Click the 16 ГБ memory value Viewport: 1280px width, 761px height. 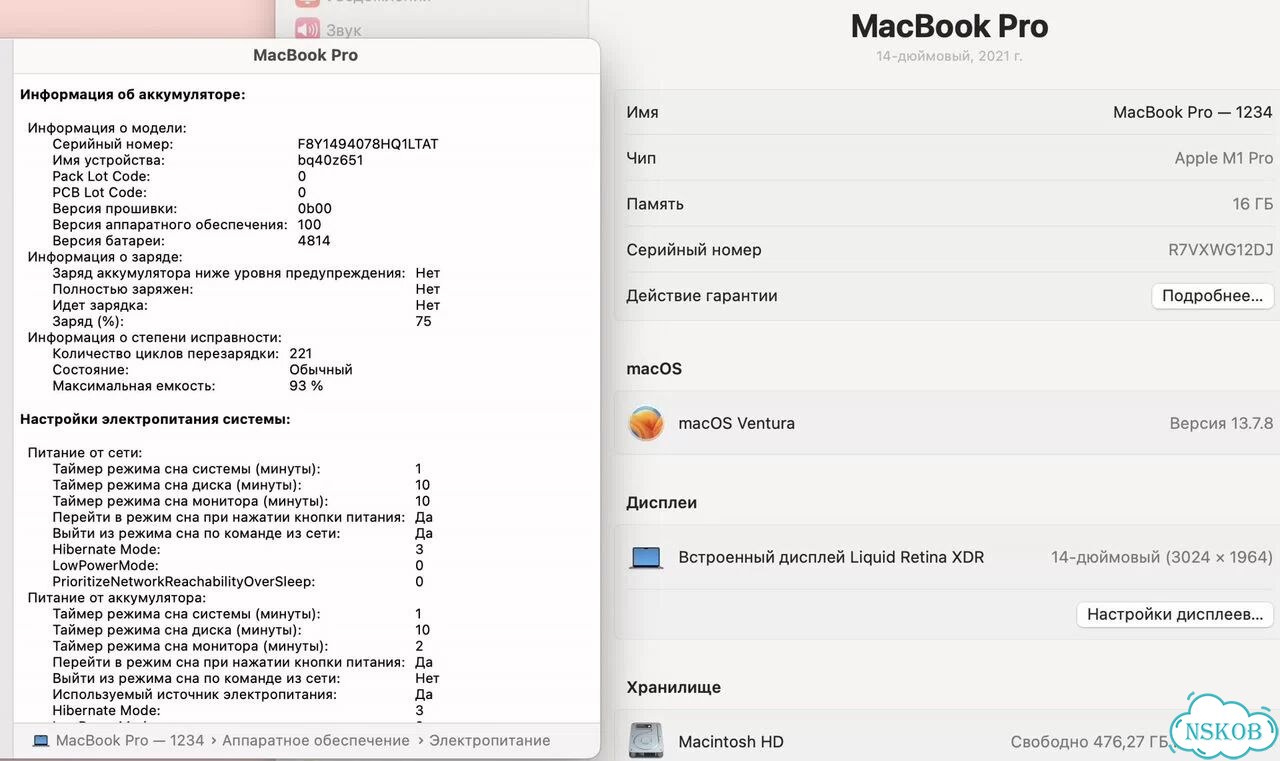coord(1253,204)
